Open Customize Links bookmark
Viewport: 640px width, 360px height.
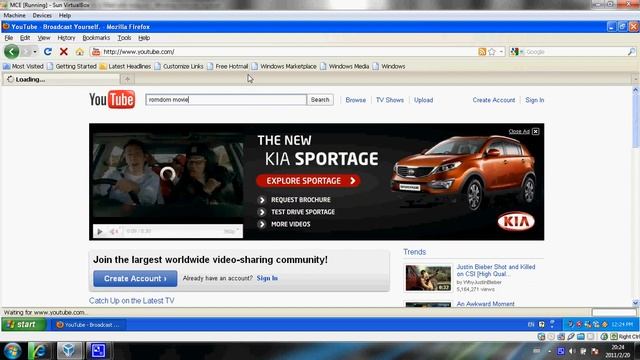(179, 66)
